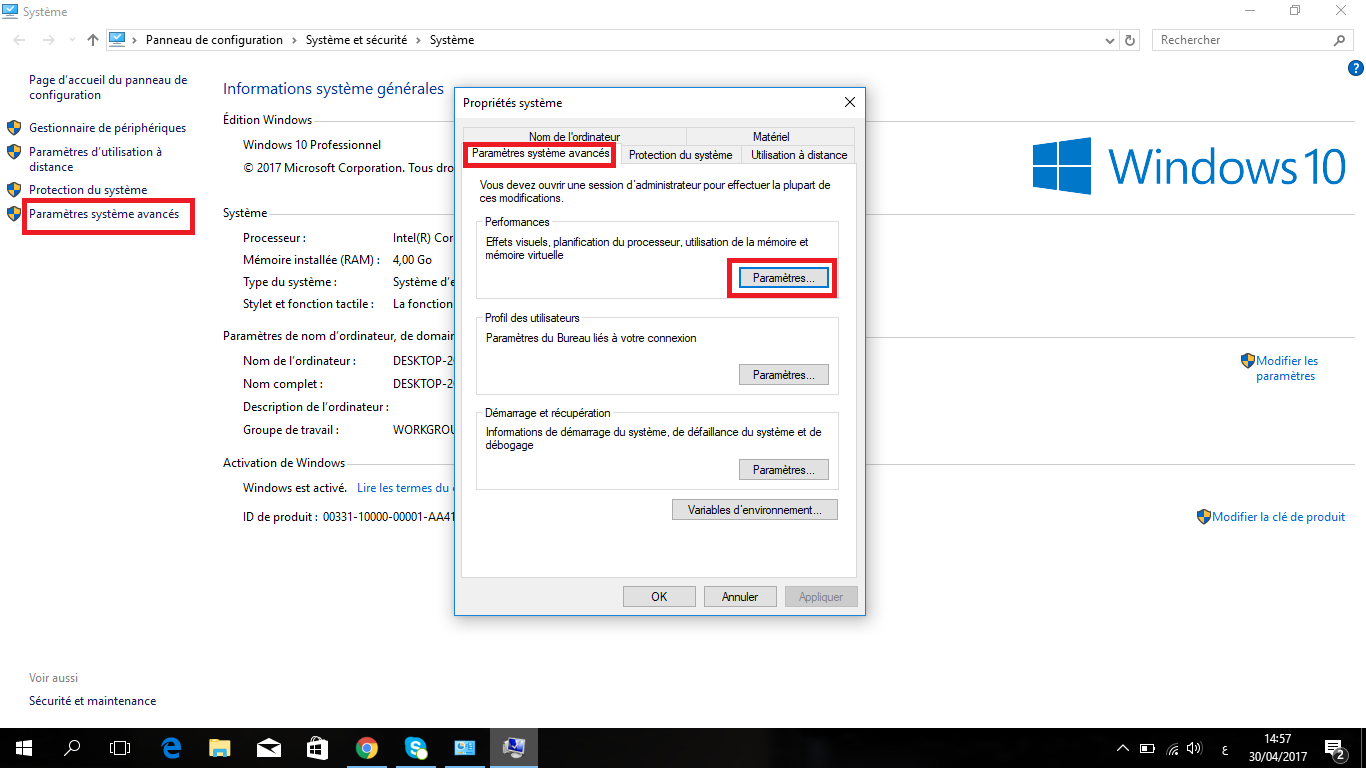Expand the address bar history dropdown

[1110, 41]
